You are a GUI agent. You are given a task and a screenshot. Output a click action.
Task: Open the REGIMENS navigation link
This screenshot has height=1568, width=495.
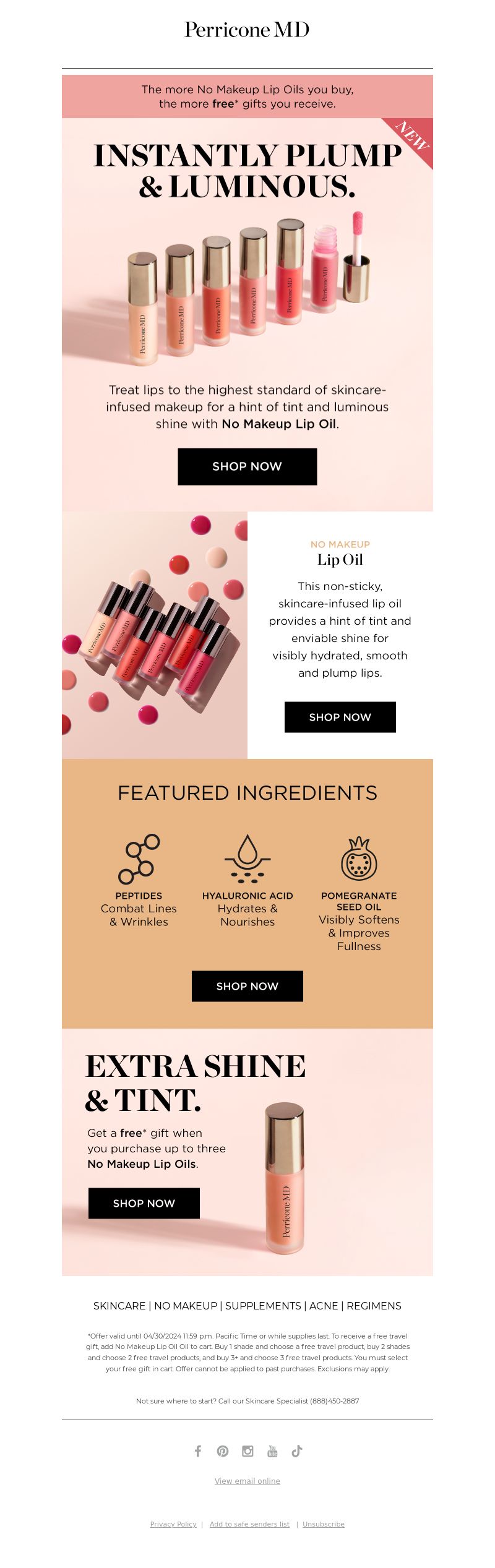click(x=374, y=1306)
